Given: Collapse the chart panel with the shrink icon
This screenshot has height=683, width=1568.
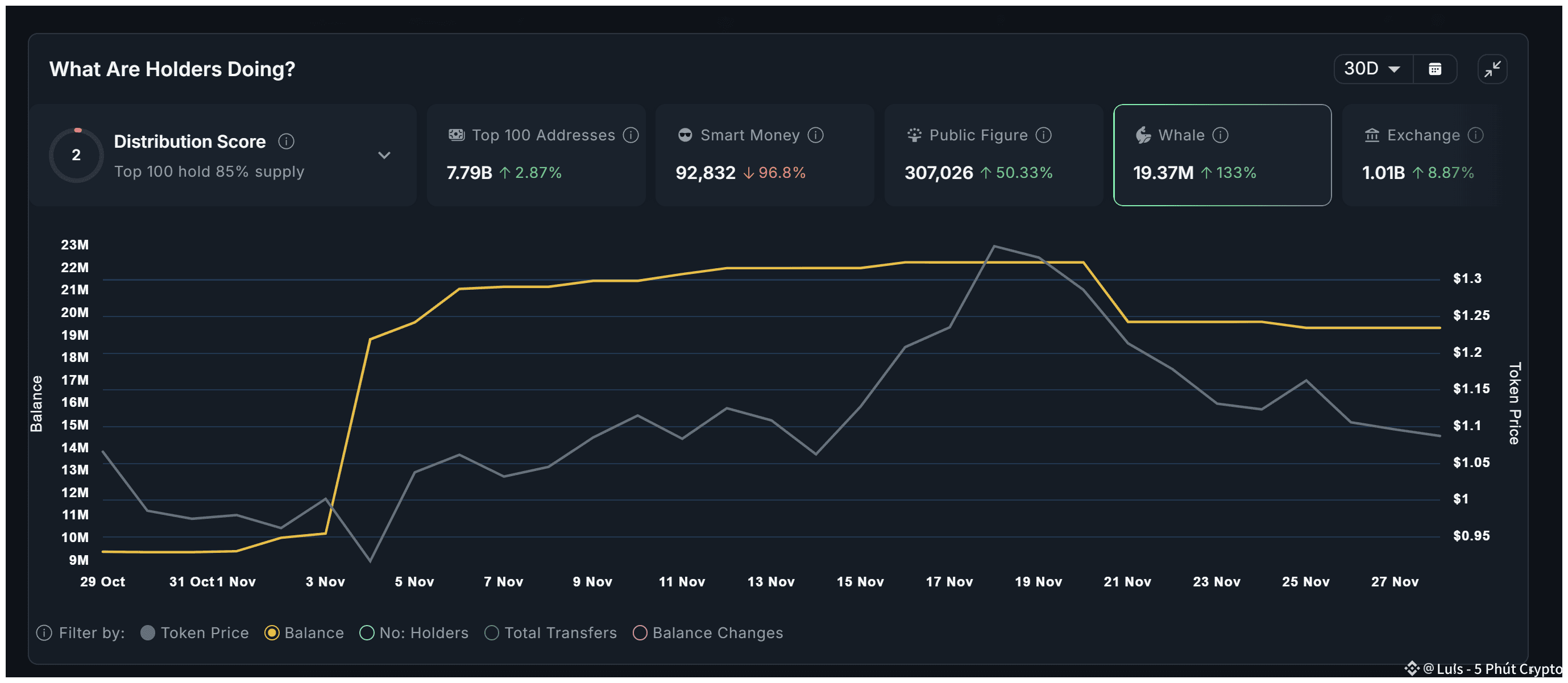Looking at the screenshot, I should click(x=1492, y=69).
